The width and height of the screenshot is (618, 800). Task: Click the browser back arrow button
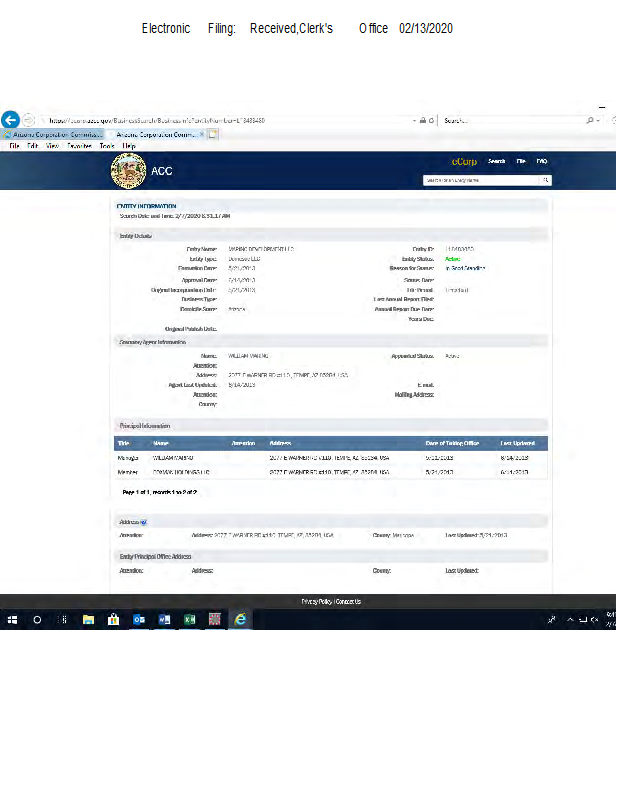pos(11,119)
